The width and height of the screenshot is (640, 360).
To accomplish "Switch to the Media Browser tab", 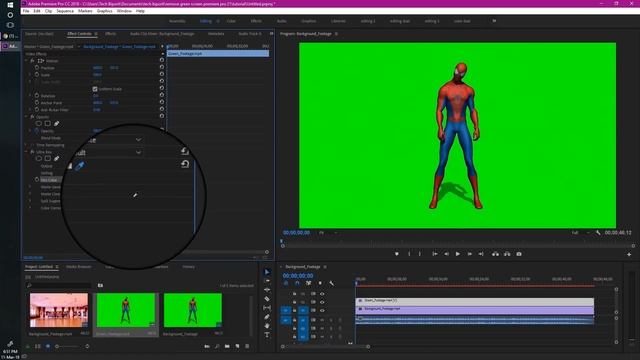I will [79, 267].
